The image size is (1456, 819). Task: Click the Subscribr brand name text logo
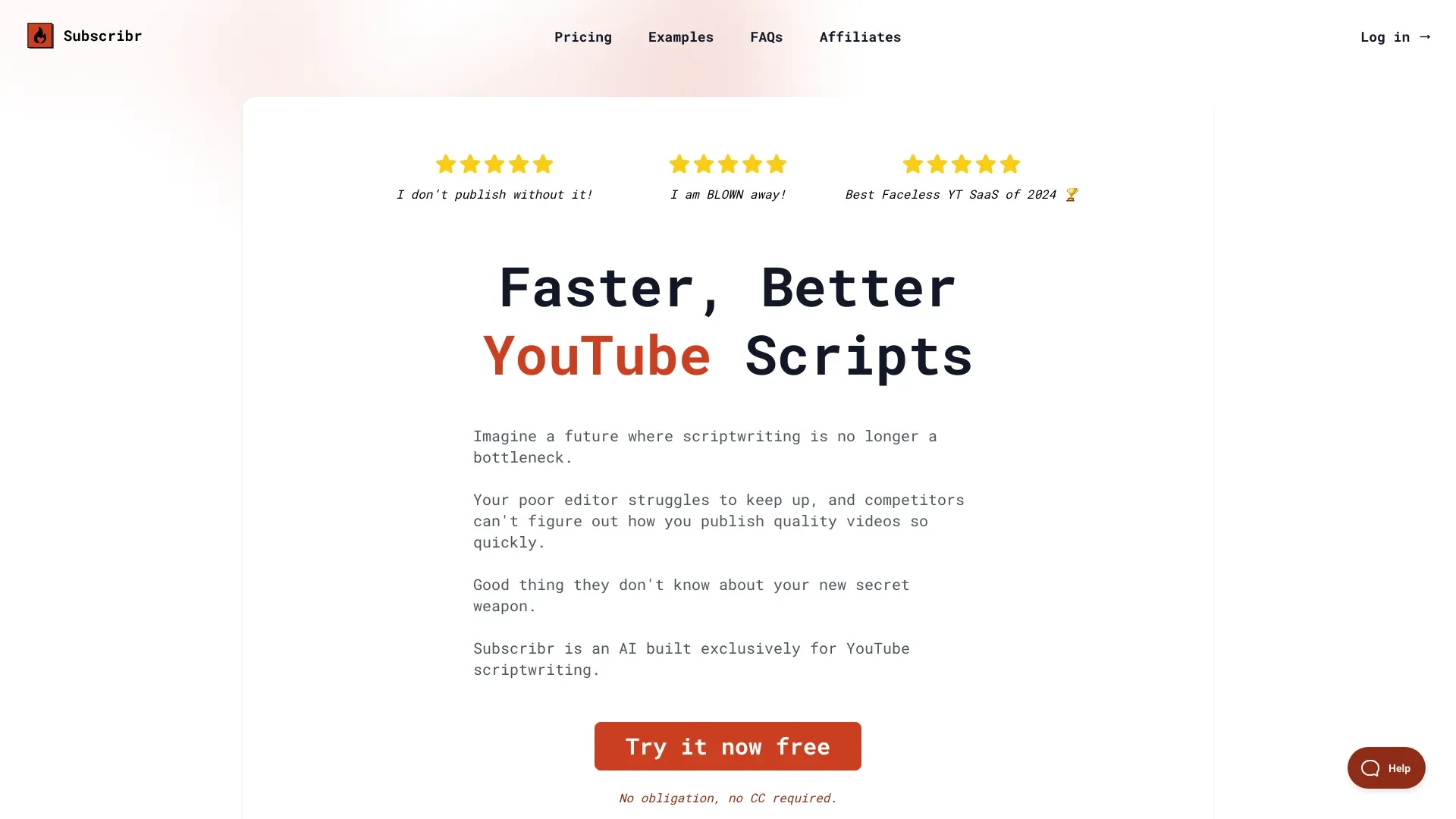[x=102, y=36]
